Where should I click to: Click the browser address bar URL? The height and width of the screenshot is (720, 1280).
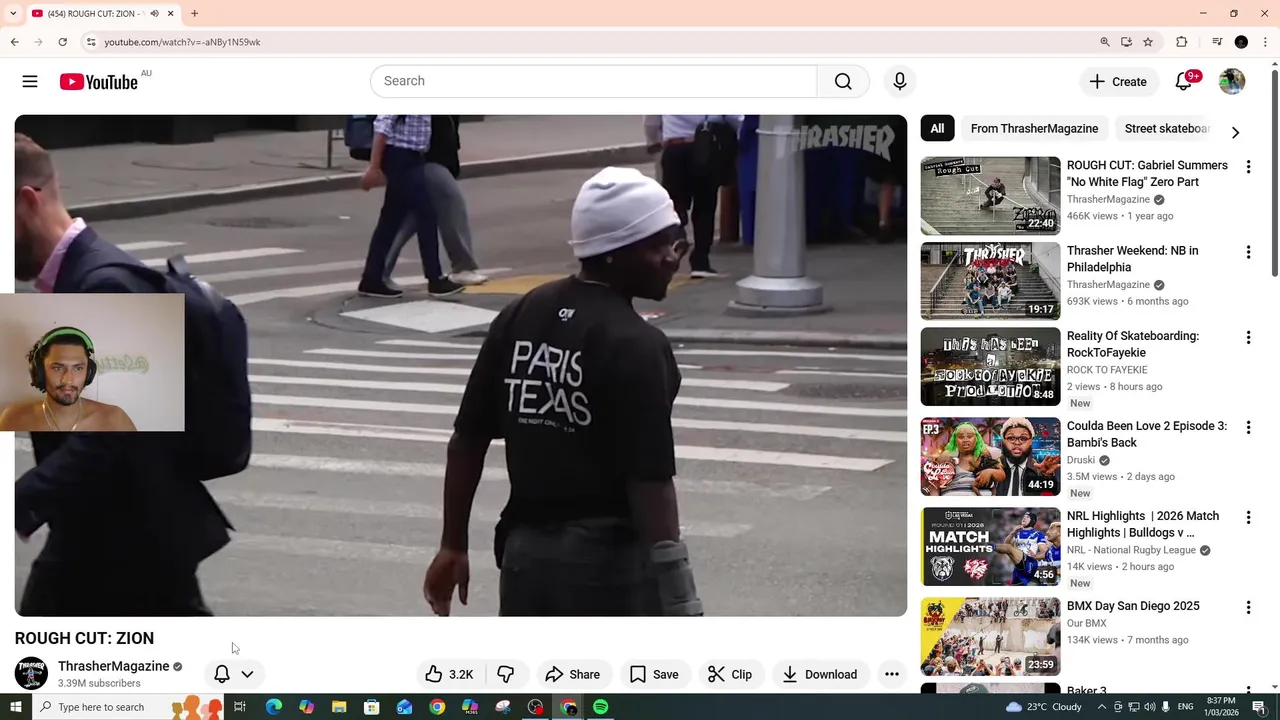182,42
